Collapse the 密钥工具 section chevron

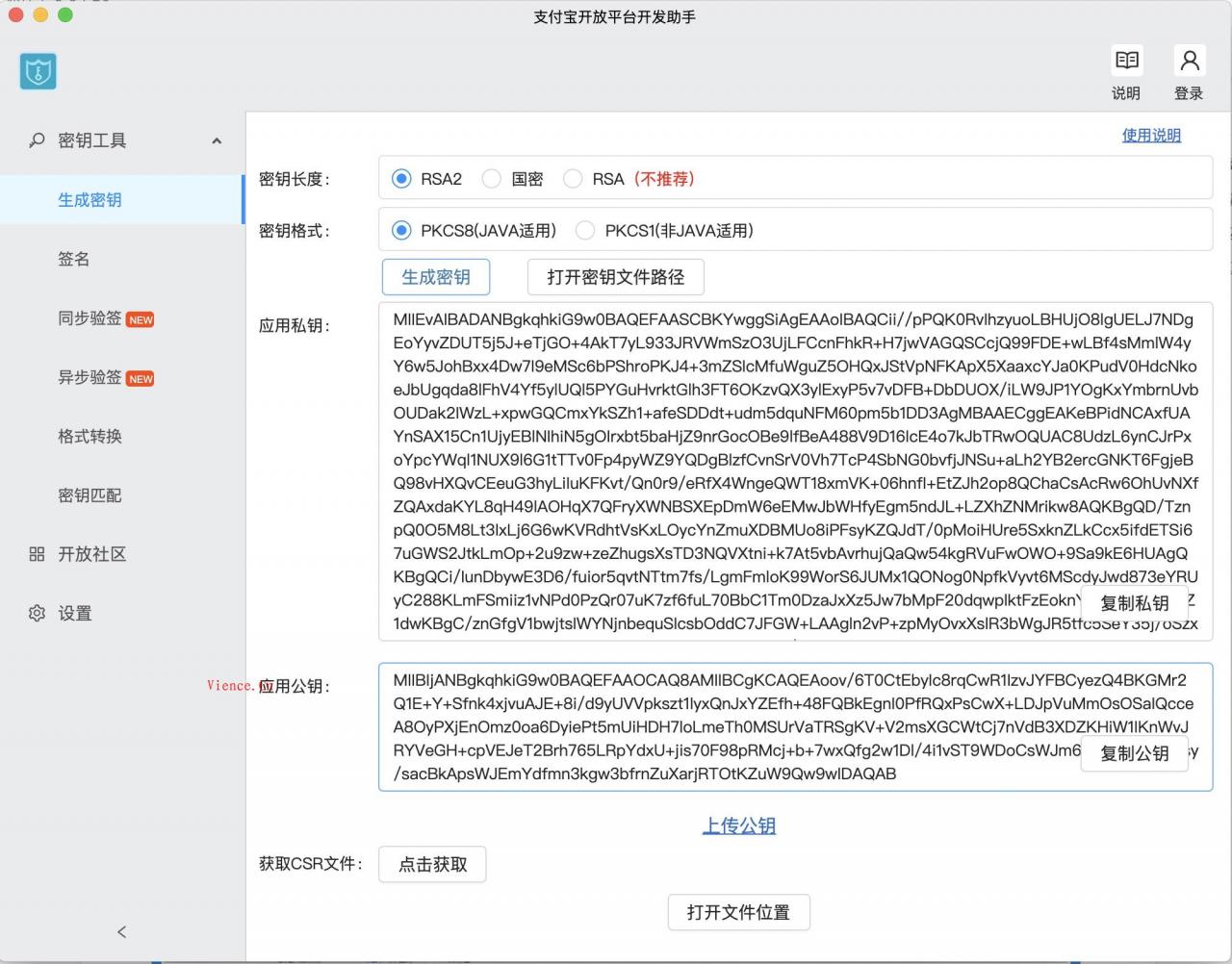(x=217, y=140)
